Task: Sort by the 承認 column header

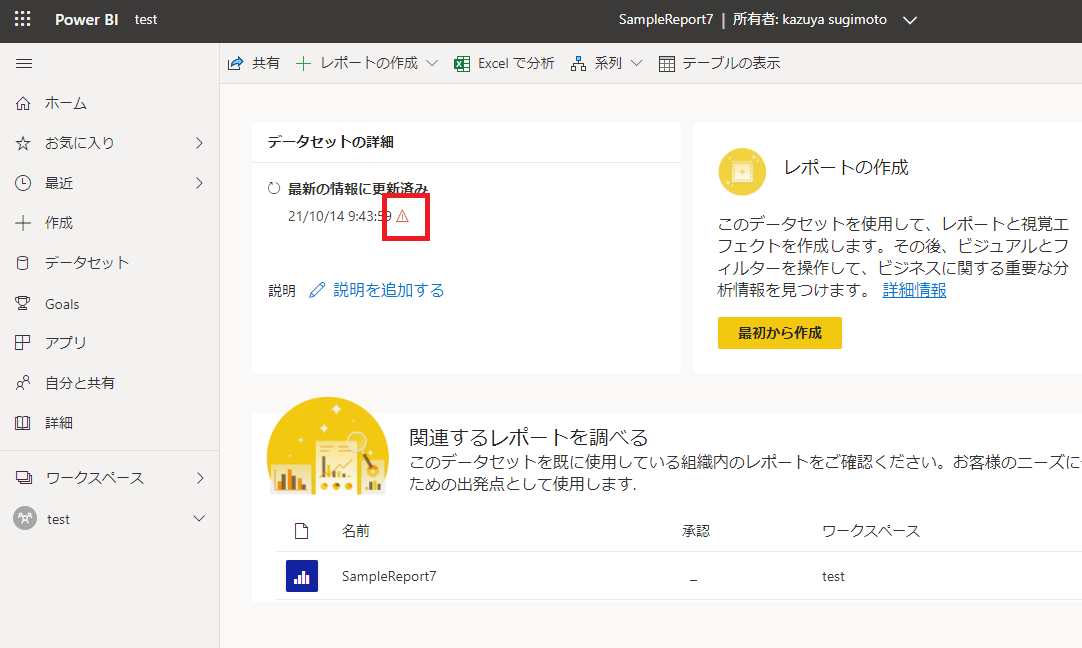Action: pos(696,531)
